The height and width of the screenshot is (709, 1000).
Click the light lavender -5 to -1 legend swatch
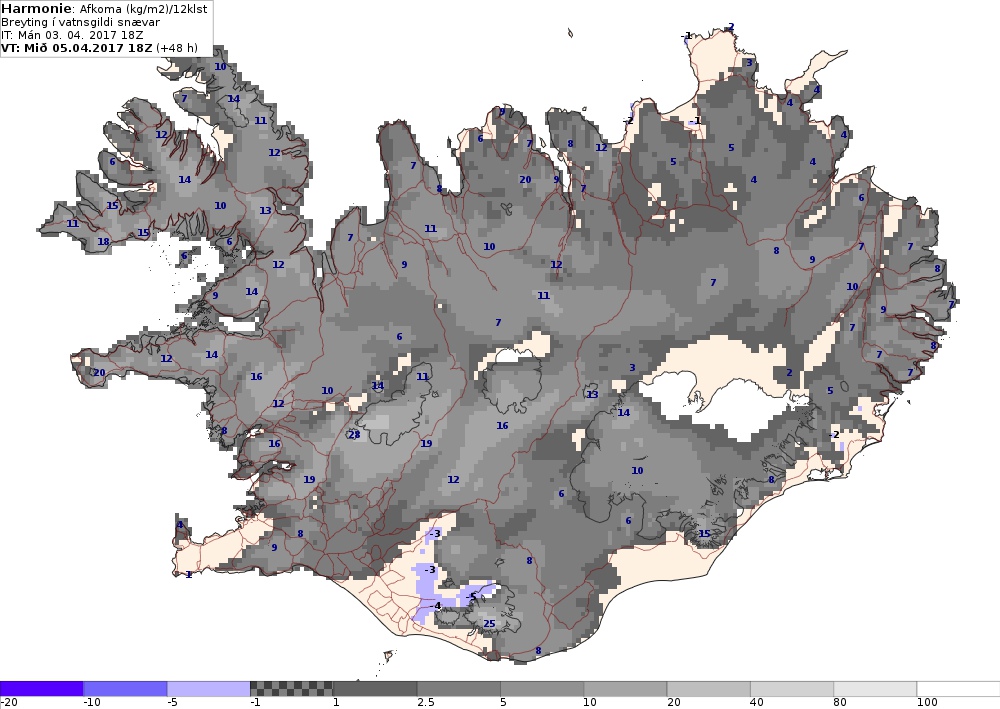click(209, 689)
